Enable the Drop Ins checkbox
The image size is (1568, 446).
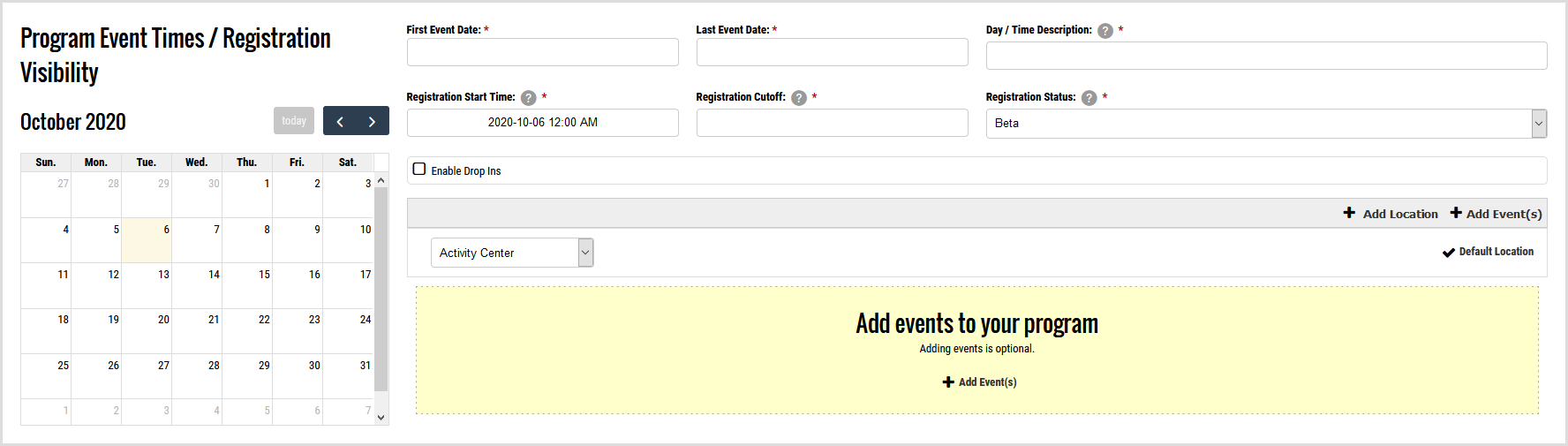pos(419,170)
